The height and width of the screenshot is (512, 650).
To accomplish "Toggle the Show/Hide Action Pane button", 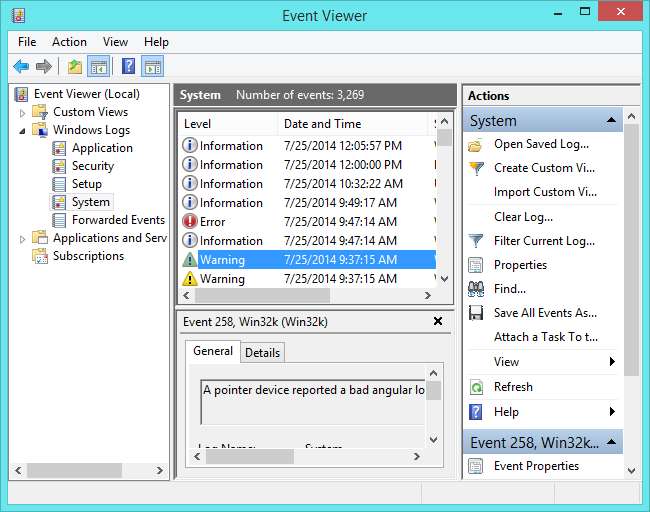I will [152, 67].
